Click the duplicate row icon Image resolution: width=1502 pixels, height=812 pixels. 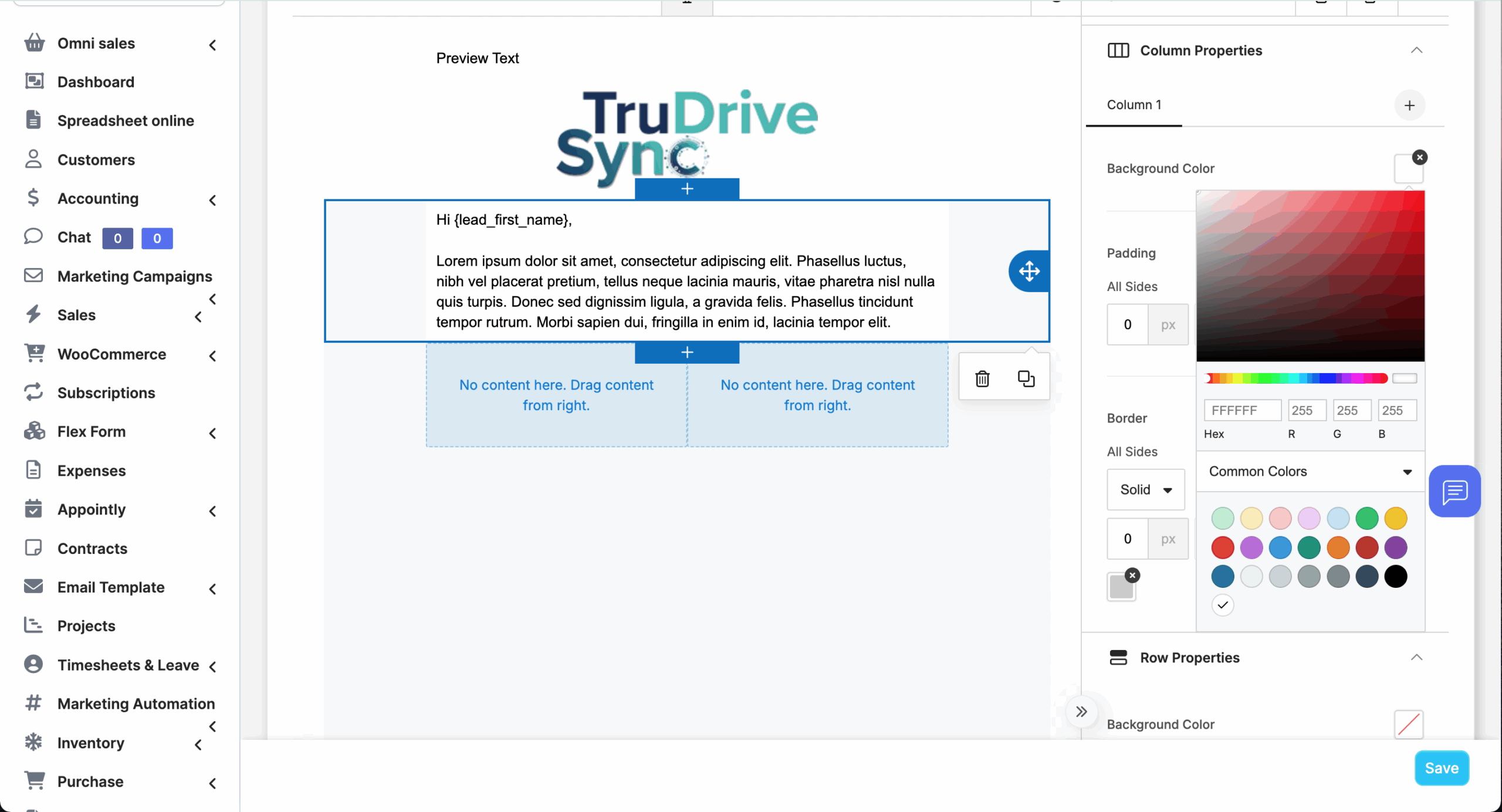click(x=1026, y=379)
